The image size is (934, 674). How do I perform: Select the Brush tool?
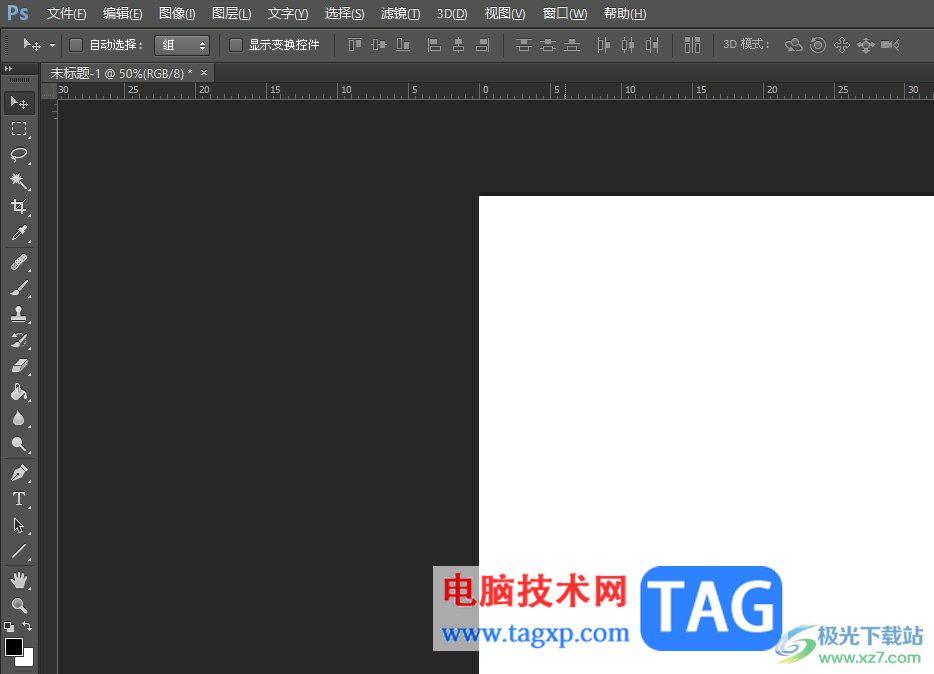coord(19,288)
